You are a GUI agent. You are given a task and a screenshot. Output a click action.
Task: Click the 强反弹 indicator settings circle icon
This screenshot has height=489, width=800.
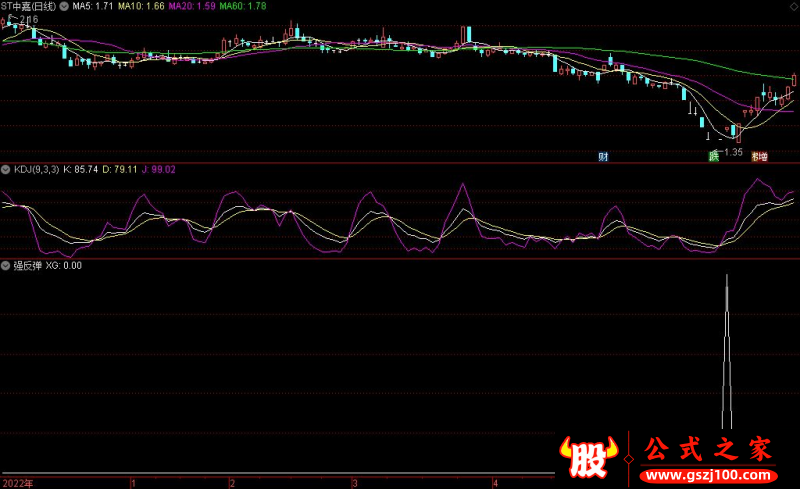(6, 266)
